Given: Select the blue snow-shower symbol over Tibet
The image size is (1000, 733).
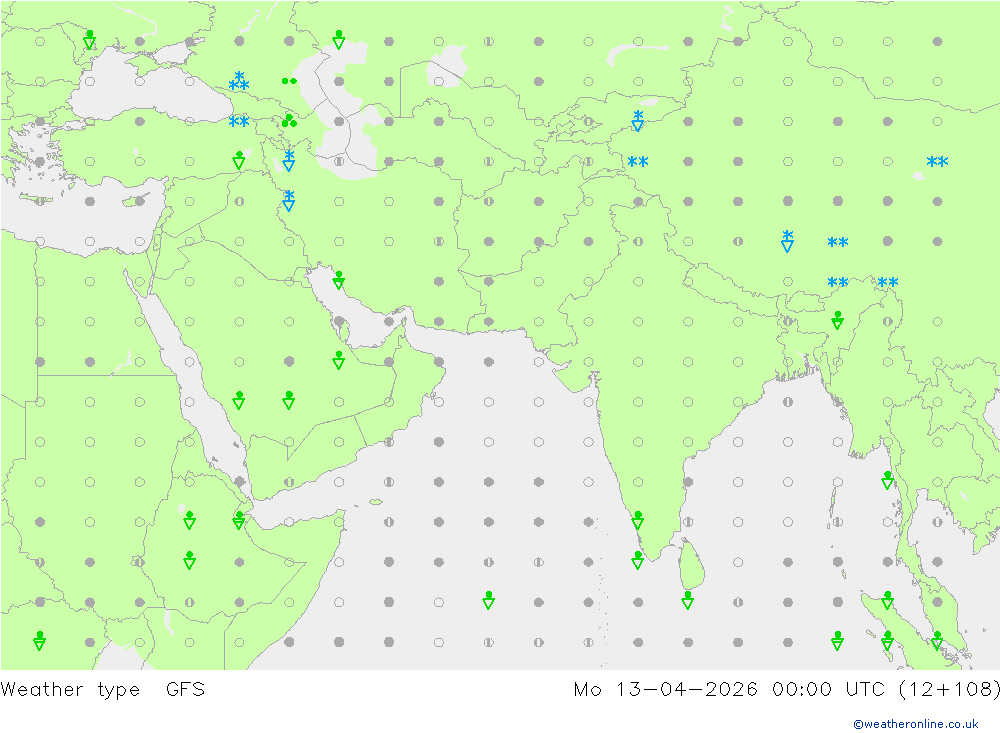Looking at the screenshot, I should point(788,241).
